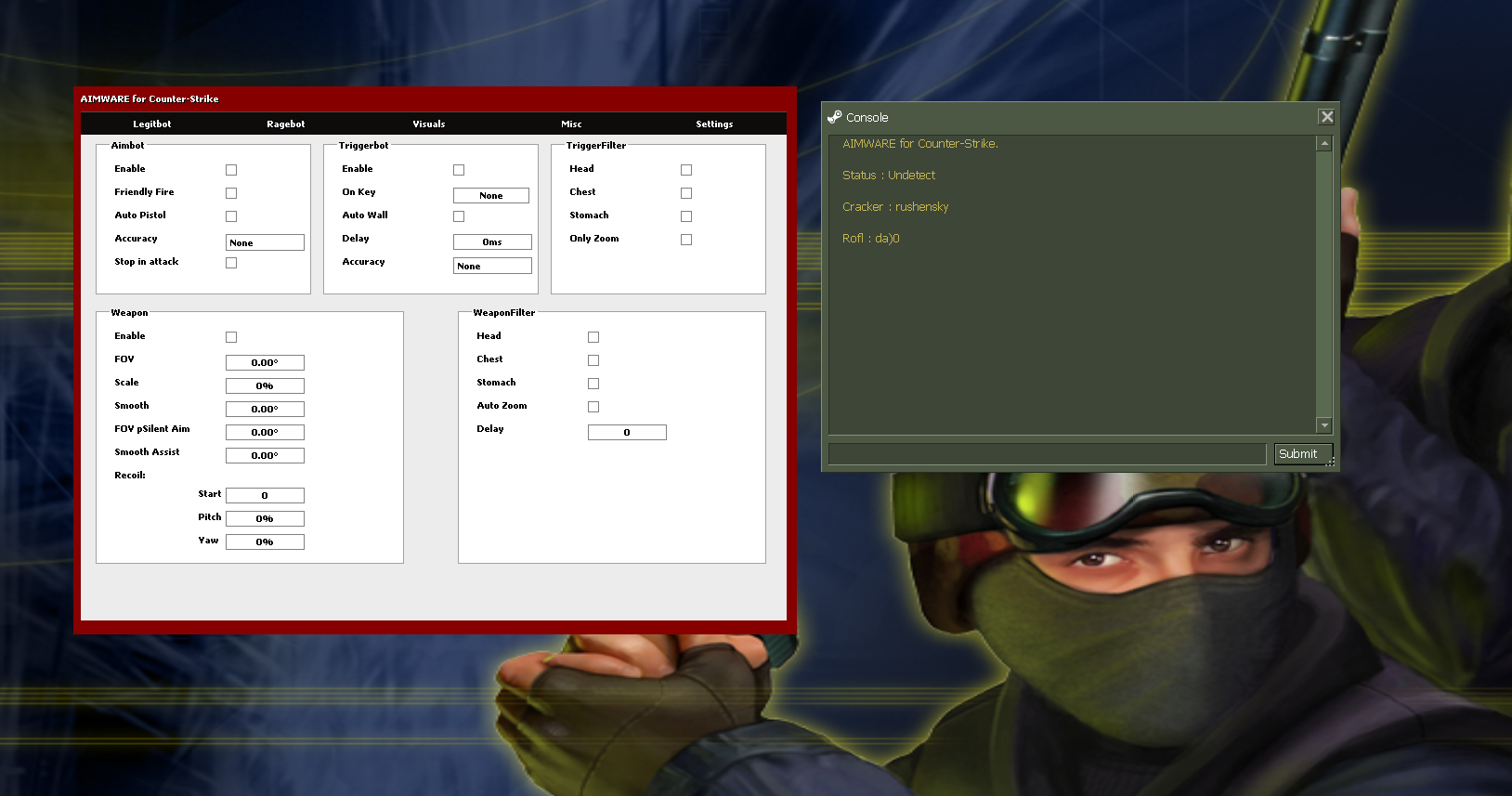Click Recoil Pitch percent field
1512x796 pixels.
coord(265,518)
